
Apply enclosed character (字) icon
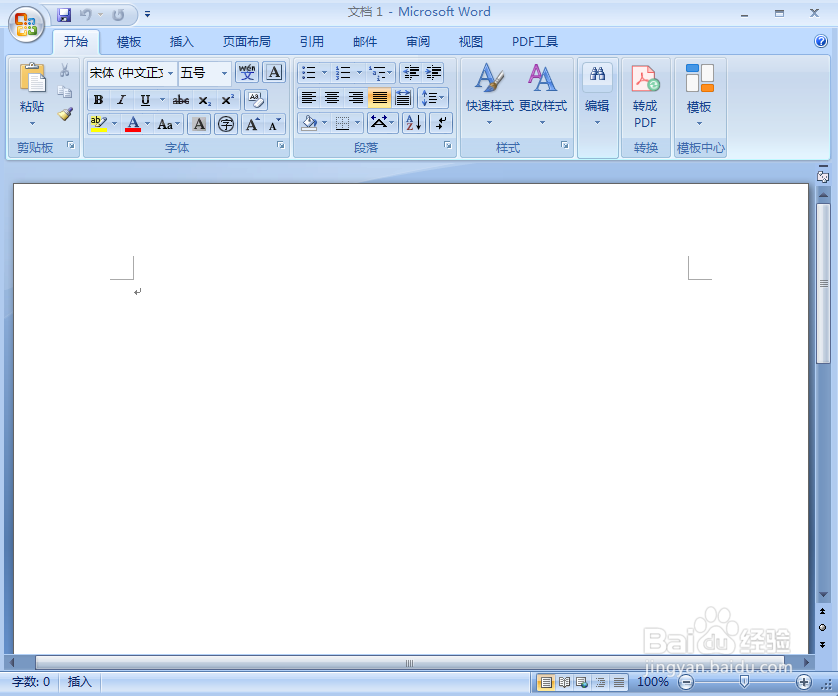[x=226, y=125]
